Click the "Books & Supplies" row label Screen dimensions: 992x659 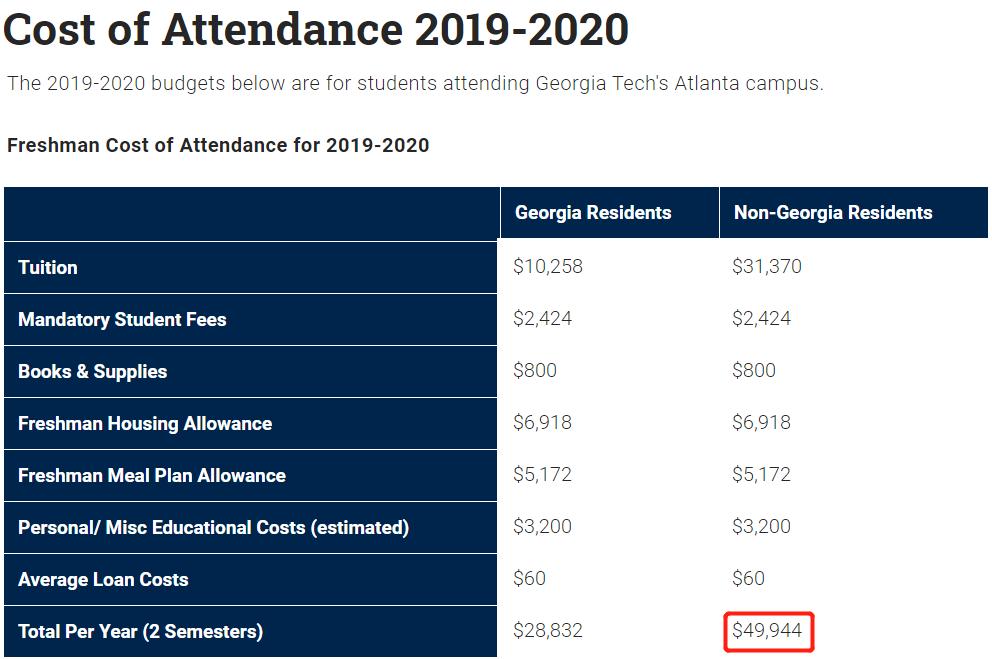tap(92, 371)
